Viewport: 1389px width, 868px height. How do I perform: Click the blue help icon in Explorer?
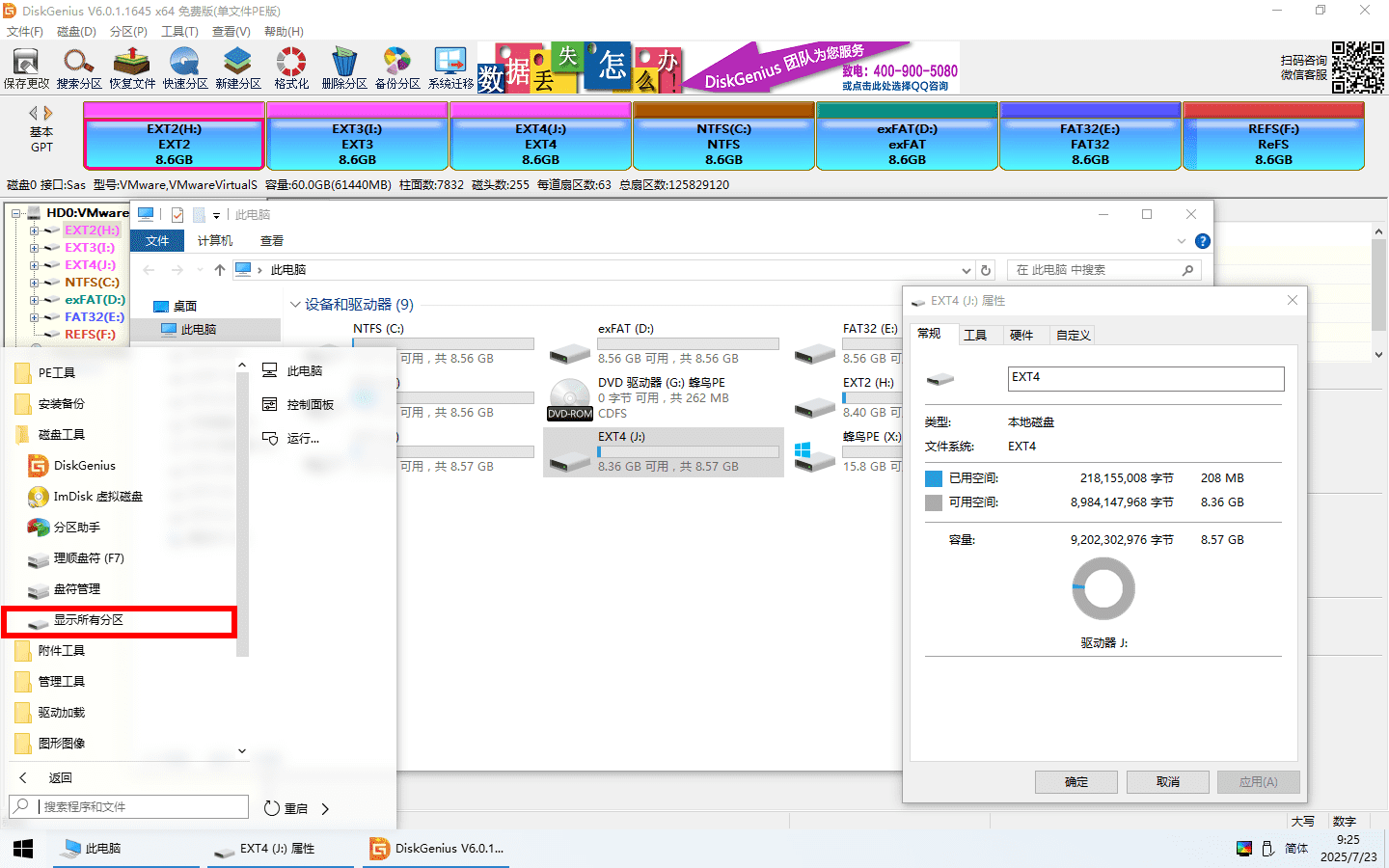point(1202,241)
